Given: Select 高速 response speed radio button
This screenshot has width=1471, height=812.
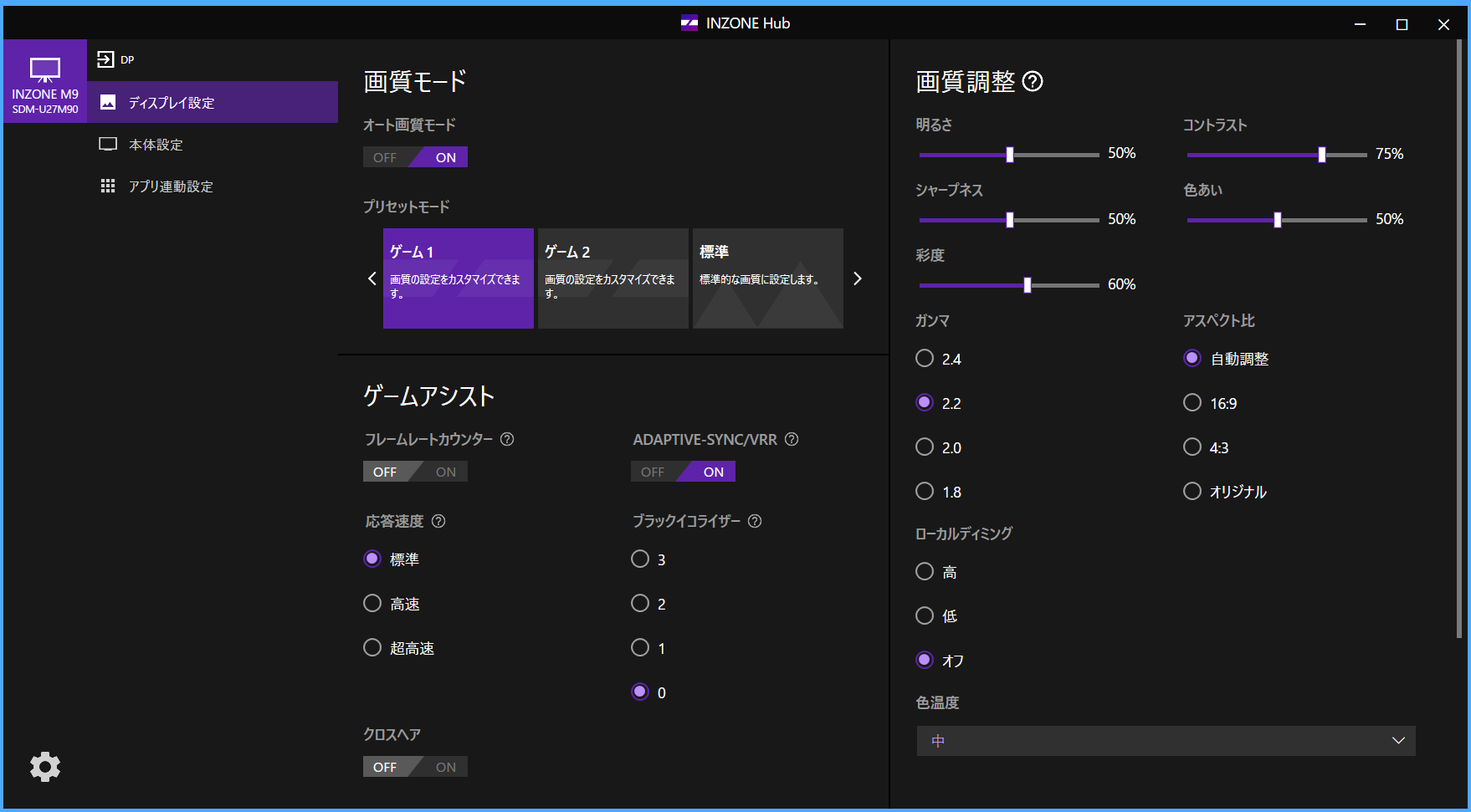Looking at the screenshot, I should (x=372, y=603).
